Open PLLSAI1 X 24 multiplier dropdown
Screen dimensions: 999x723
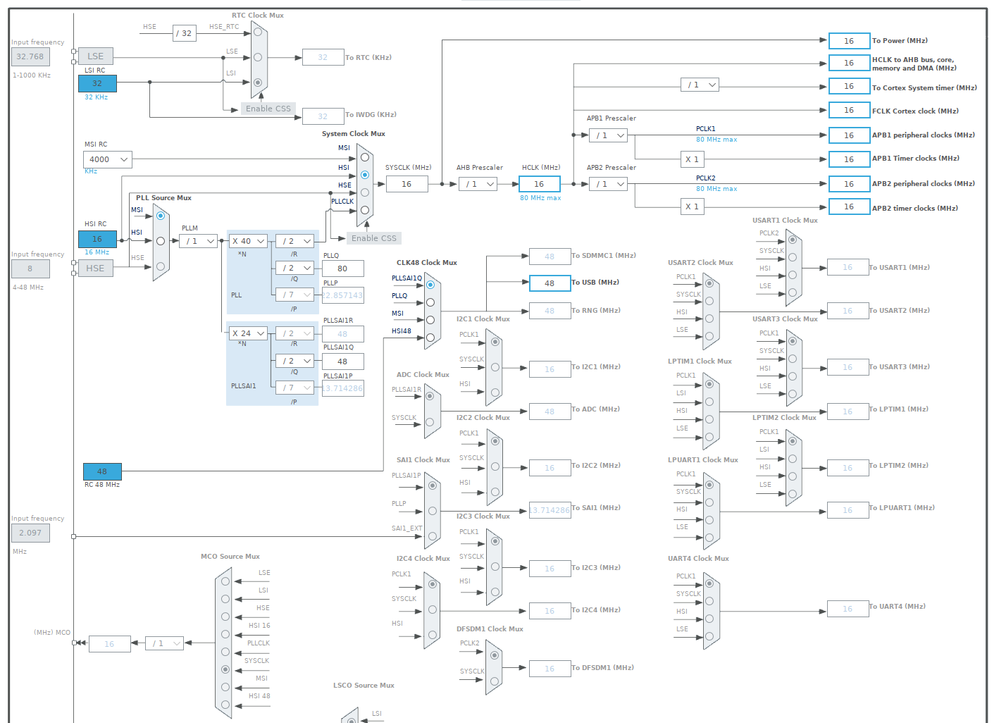tap(248, 333)
